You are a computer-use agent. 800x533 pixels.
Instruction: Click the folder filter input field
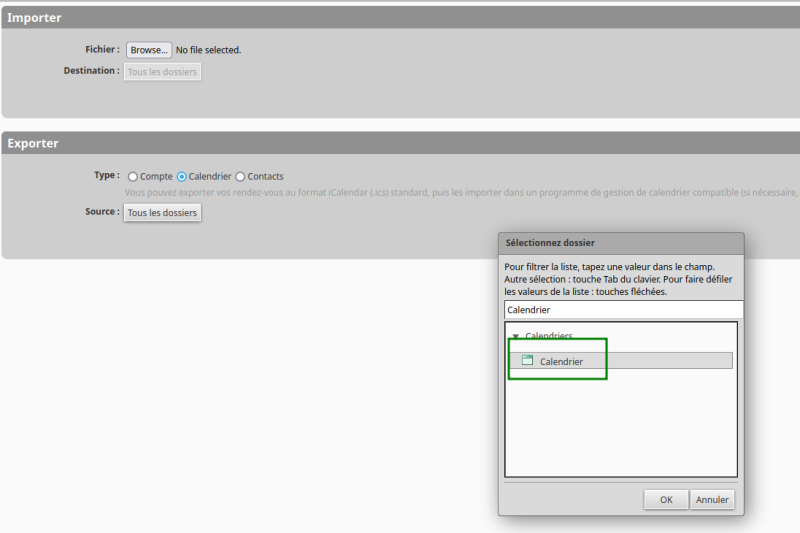(623, 310)
